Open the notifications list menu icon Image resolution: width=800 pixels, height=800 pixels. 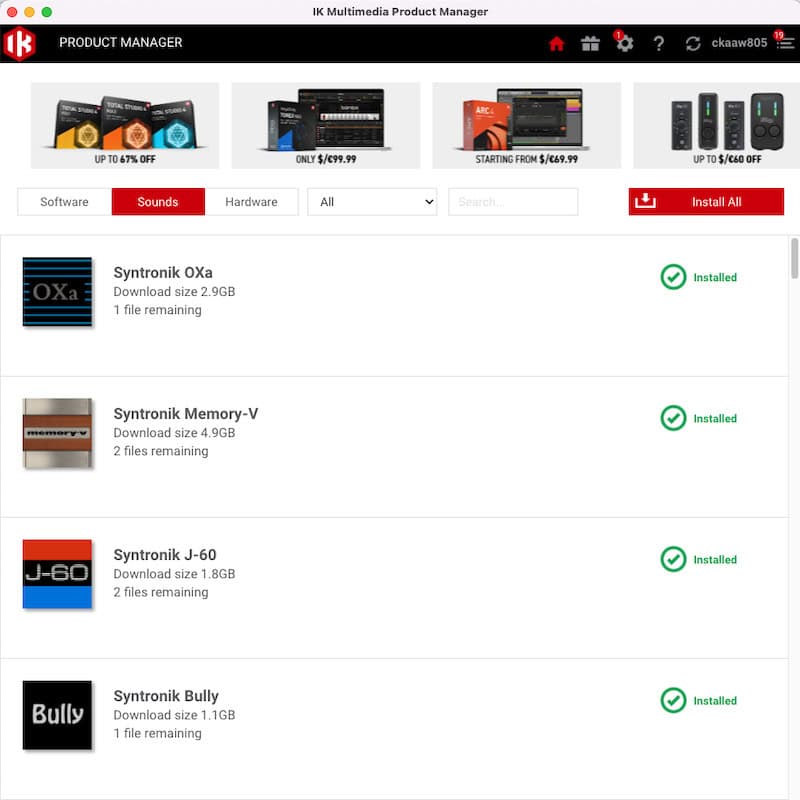point(785,42)
